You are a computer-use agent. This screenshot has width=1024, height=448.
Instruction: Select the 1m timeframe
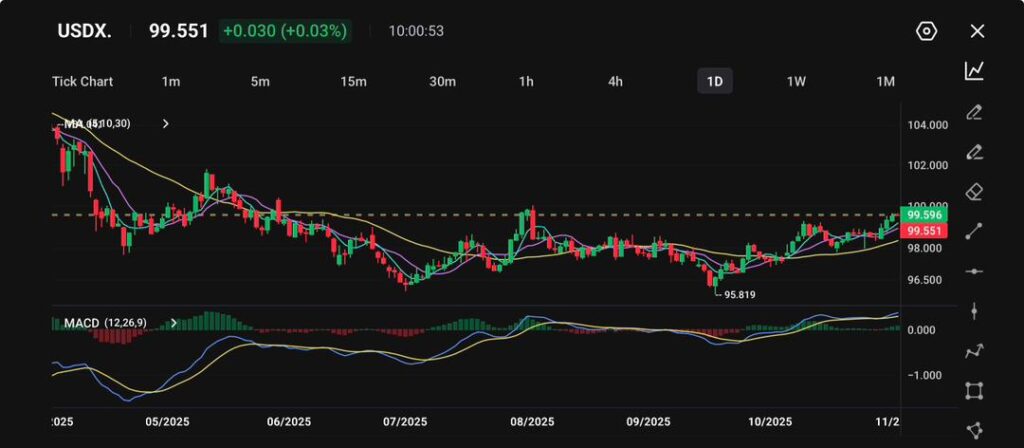click(170, 81)
